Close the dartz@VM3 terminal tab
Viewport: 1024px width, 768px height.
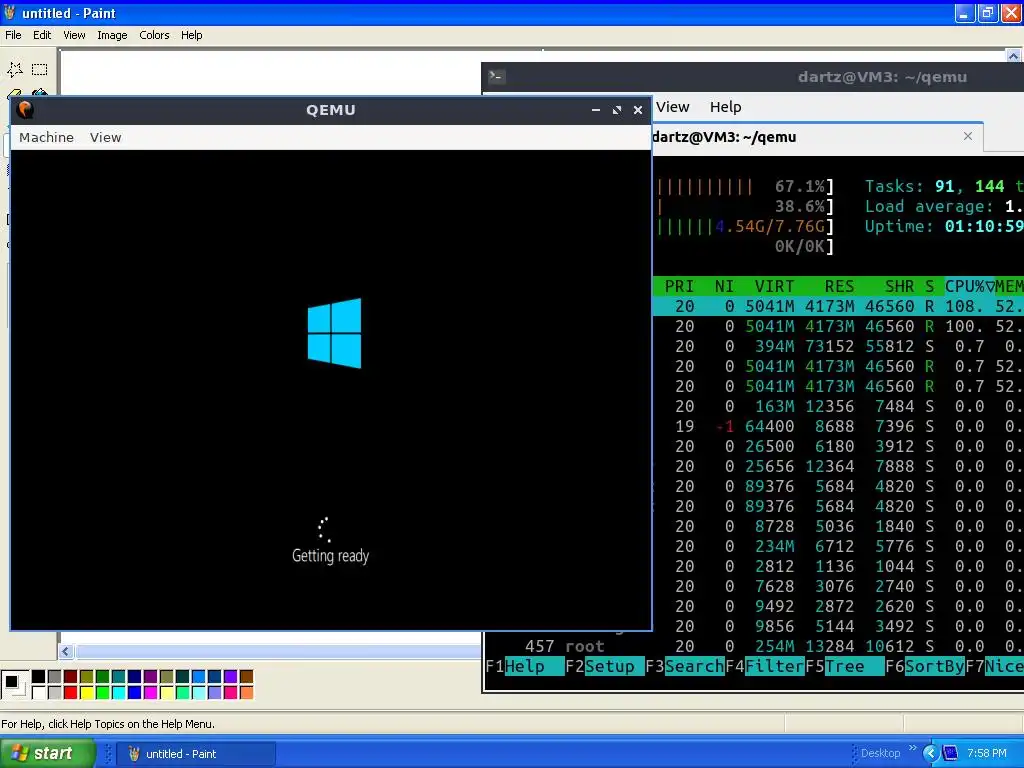tap(968, 136)
